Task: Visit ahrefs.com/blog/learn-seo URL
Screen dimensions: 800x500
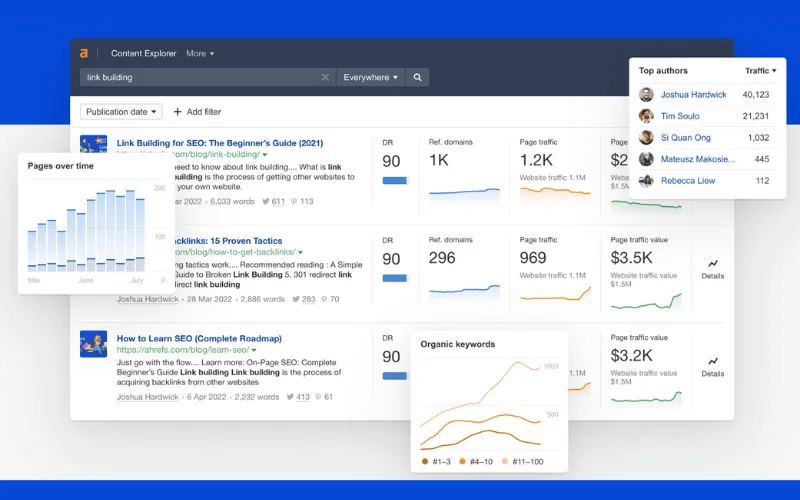Action: pos(183,350)
